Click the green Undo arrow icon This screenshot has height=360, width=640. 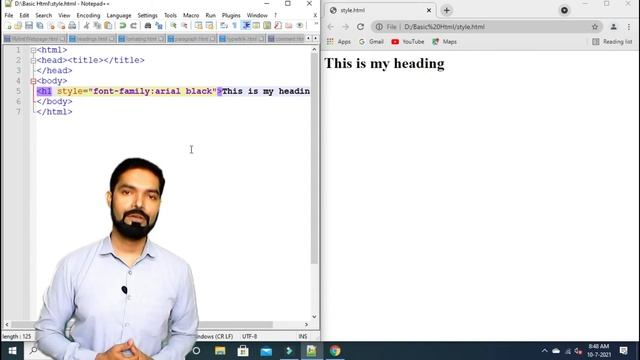[122, 26]
